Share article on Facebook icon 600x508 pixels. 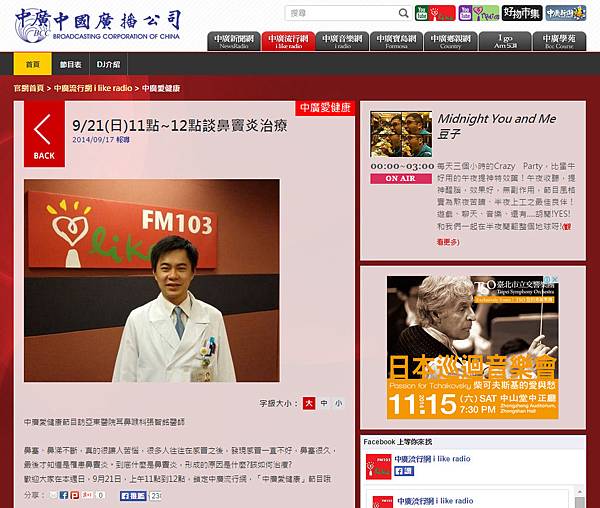(64, 495)
